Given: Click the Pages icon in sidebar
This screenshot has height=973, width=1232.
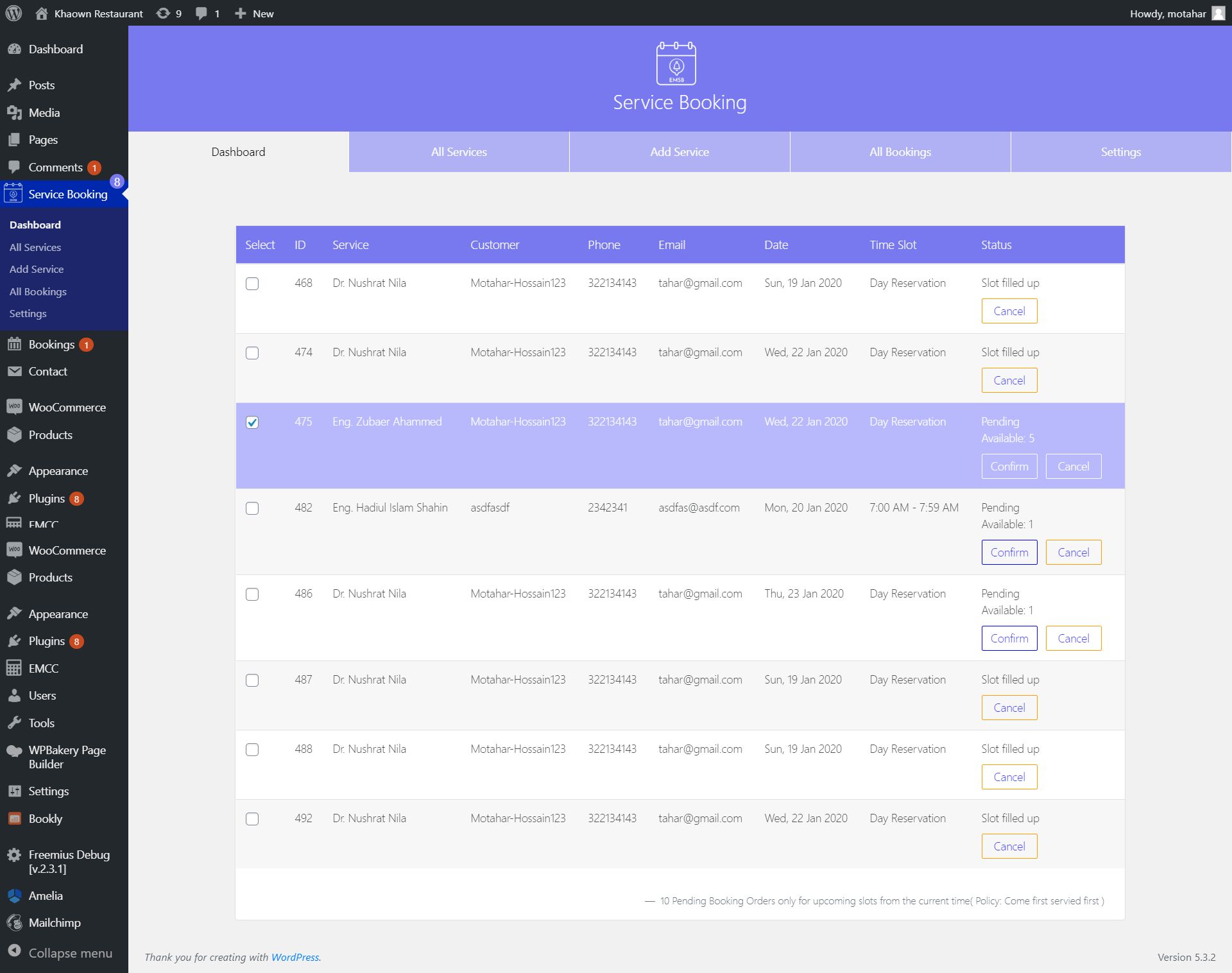Looking at the screenshot, I should [x=14, y=140].
